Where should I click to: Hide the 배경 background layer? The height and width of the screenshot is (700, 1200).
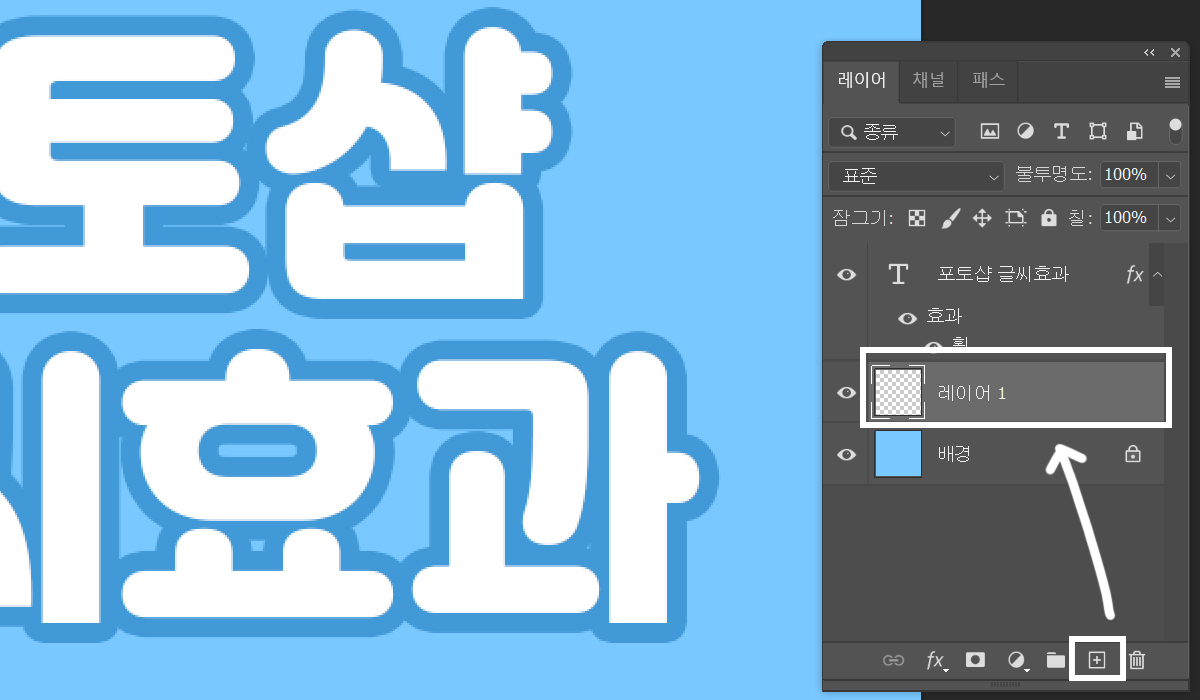click(x=846, y=455)
